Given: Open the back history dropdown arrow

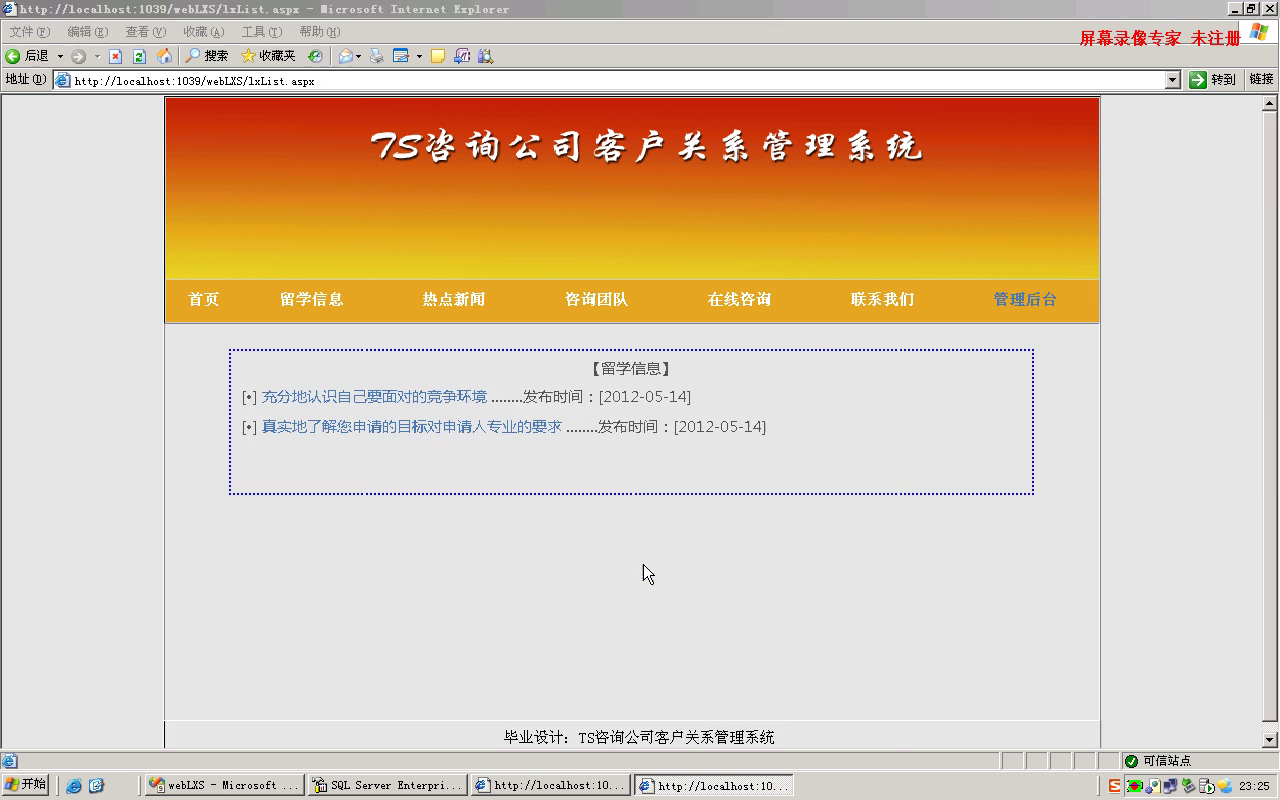Looking at the screenshot, I should [60, 56].
